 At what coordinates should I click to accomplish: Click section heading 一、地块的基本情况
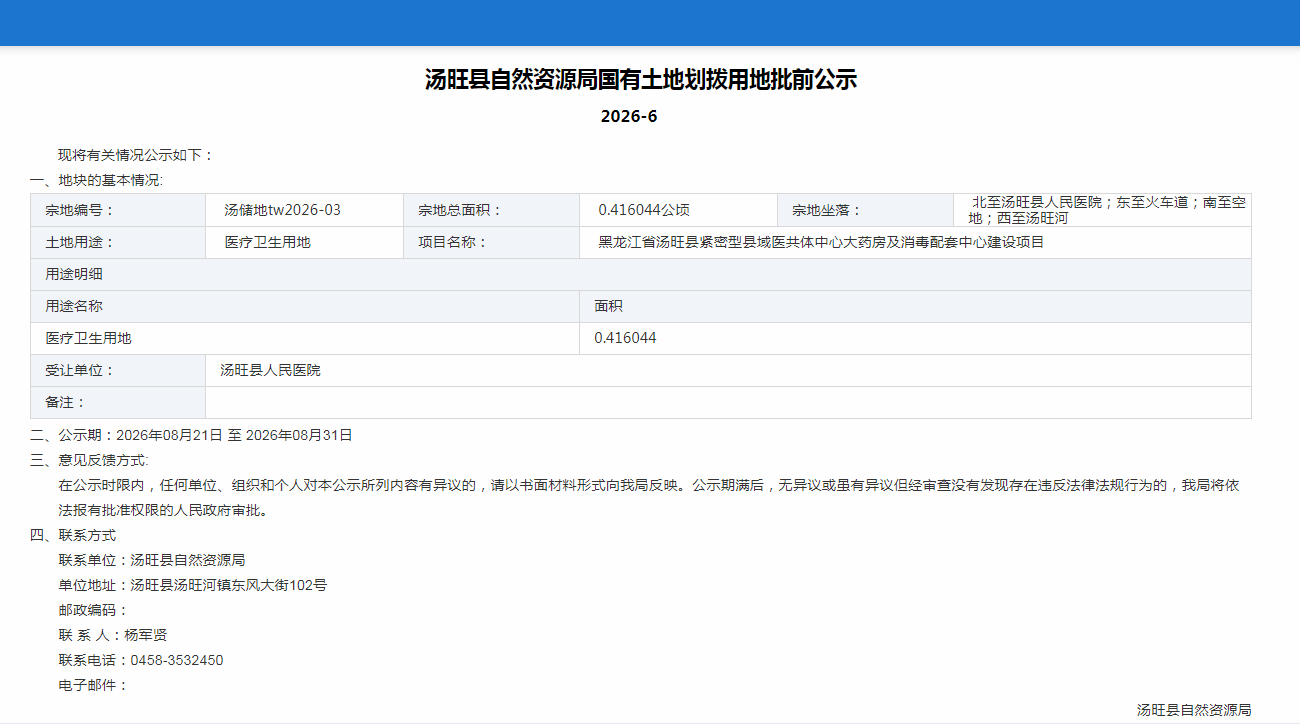[x=96, y=180]
